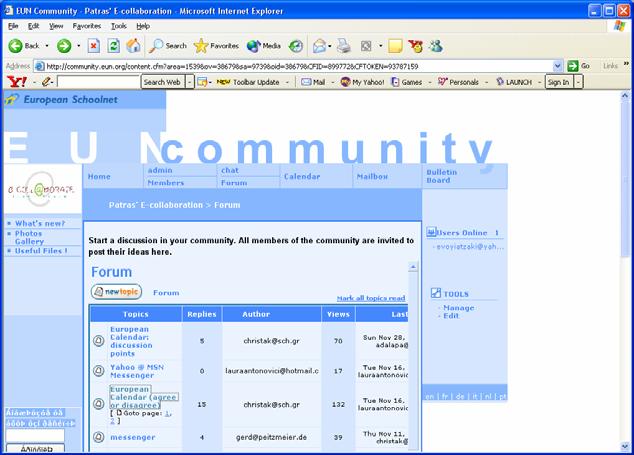
Task: Go to page 2 of agree or disagree topic
Action: tap(112, 421)
